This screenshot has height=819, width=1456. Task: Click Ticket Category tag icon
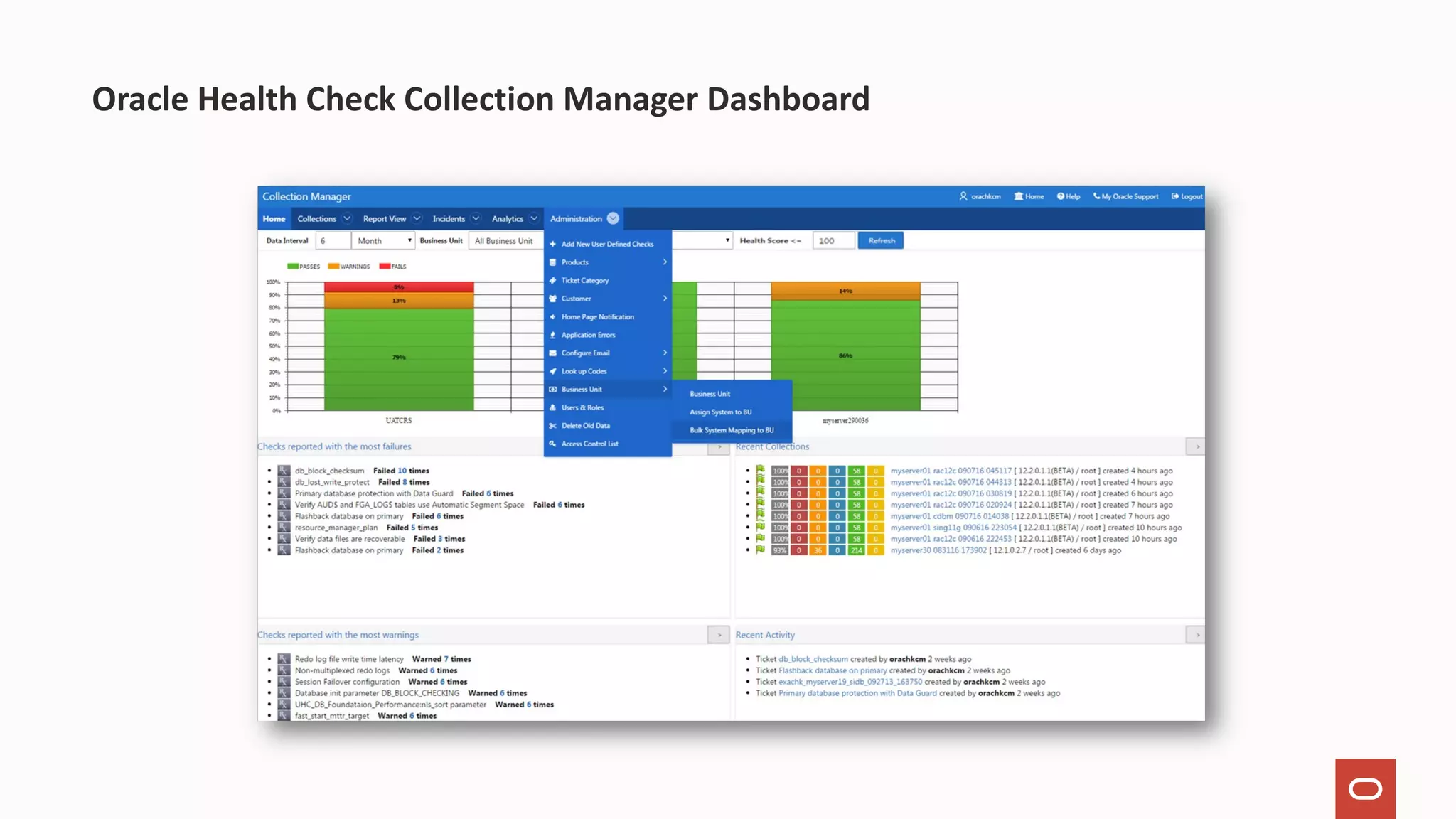coord(552,280)
